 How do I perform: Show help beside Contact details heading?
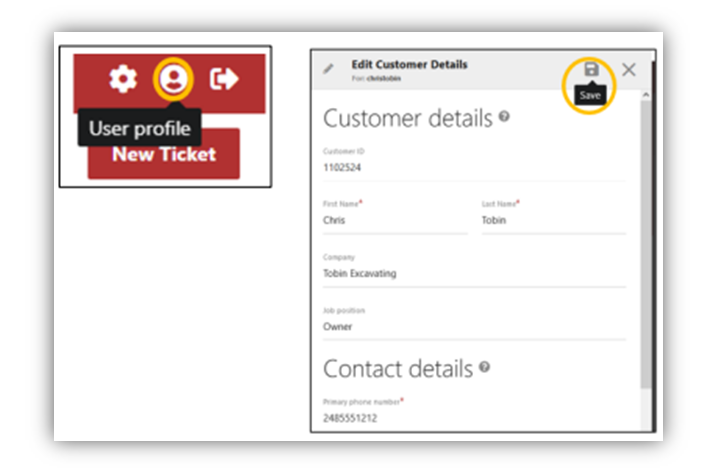click(x=484, y=367)
